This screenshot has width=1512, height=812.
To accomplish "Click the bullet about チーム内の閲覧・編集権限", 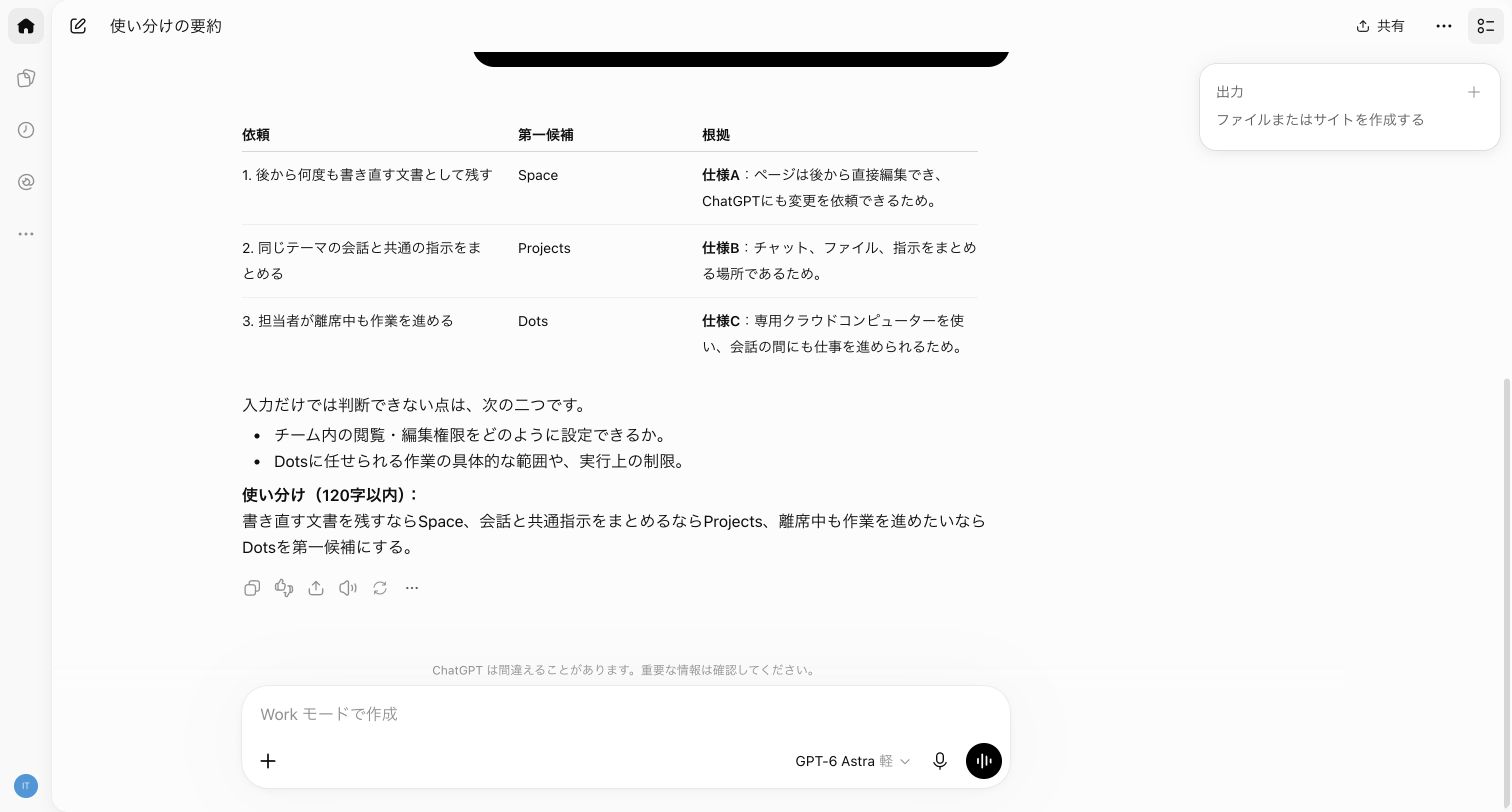I will [x=470, y=435].
